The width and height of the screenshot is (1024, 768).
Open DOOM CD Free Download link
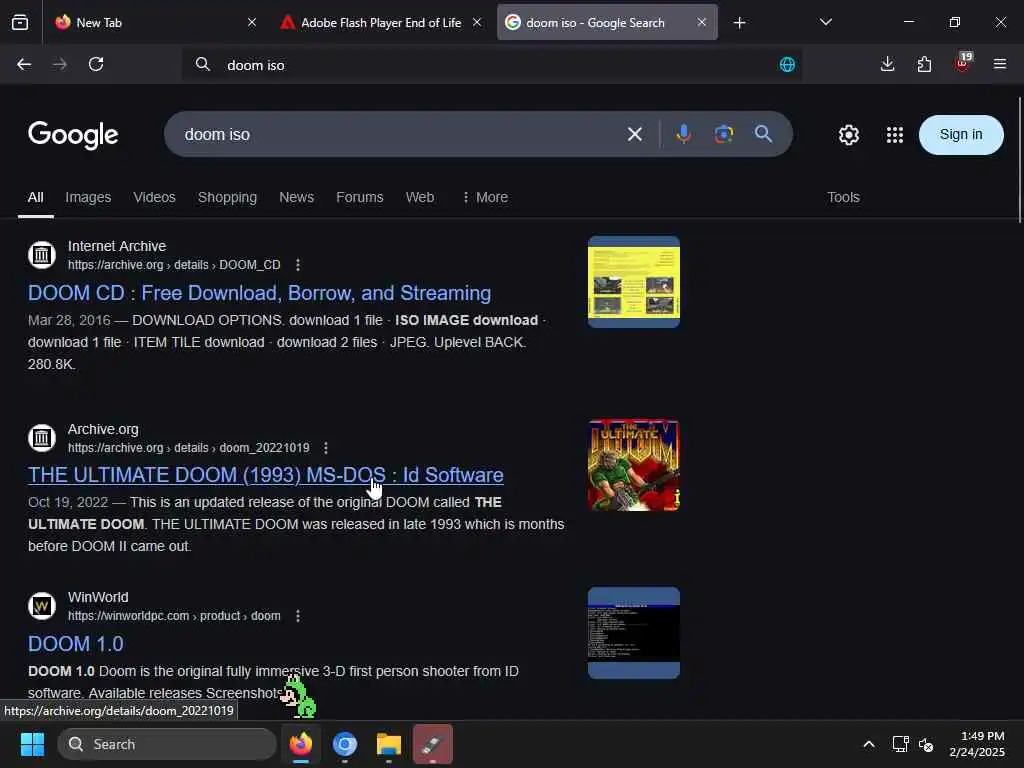[x=259, y=293]
